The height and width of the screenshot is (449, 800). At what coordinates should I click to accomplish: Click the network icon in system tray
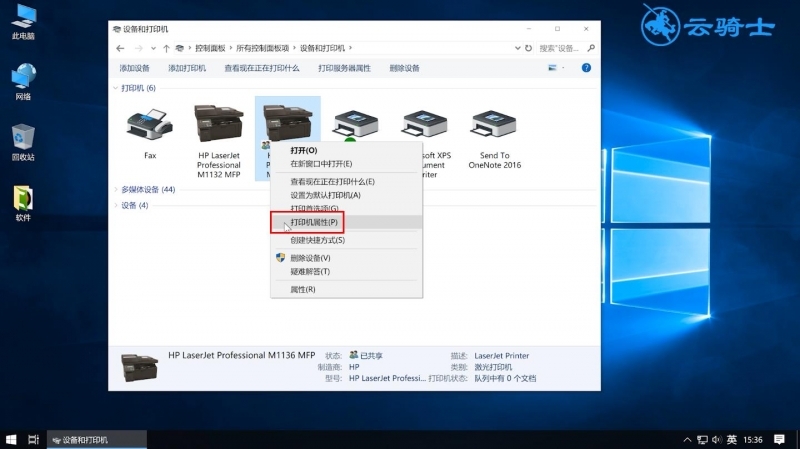[x=703, y=439]
